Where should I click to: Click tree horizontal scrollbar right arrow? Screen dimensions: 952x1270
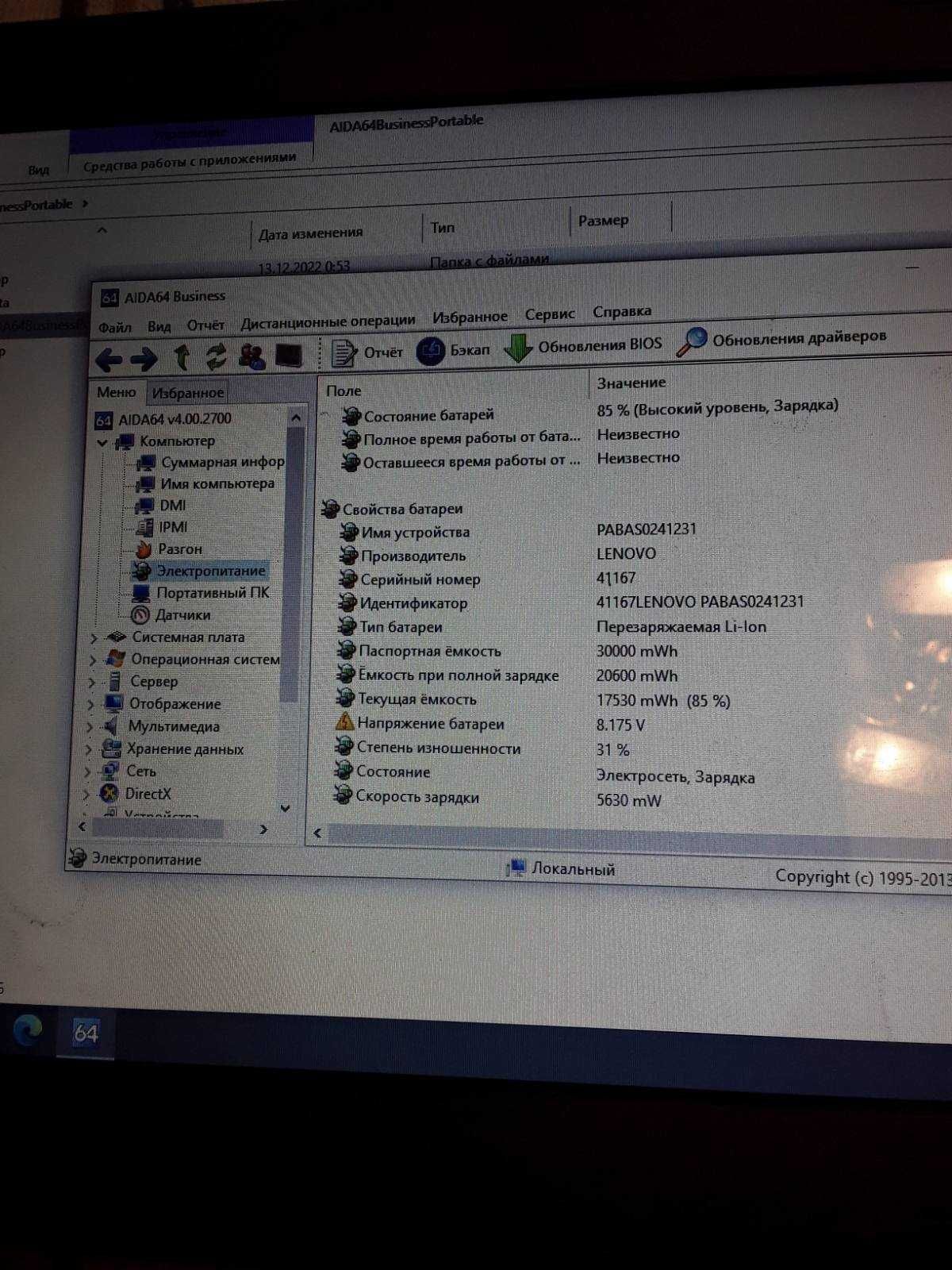(264, 829)
